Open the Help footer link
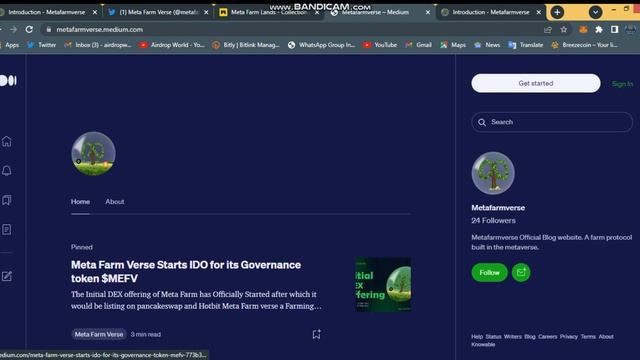Viewport: 640px width, 360px height. pos(477,337)
